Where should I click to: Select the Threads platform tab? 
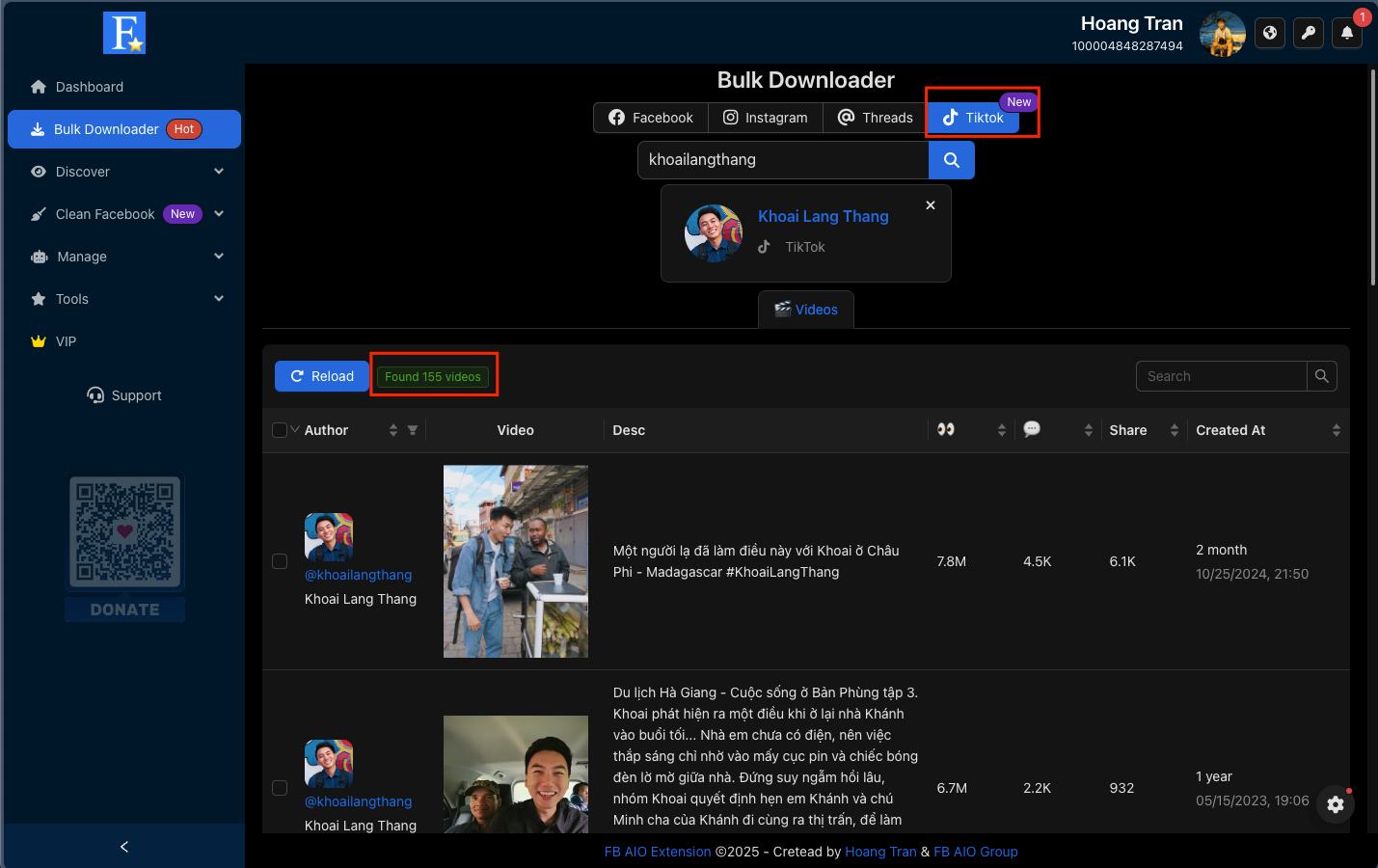click(x=876, y=118)
